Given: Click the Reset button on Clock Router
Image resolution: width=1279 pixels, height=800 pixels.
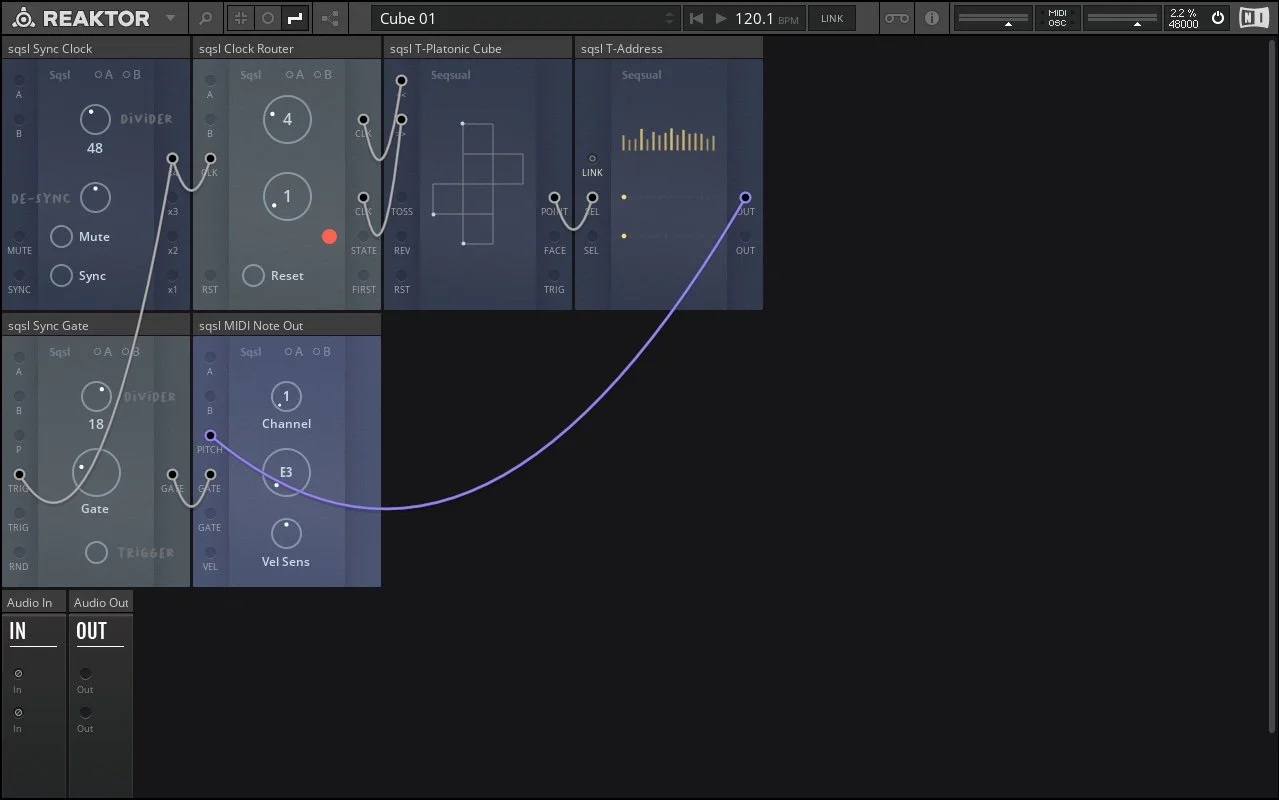Looking at the screenshot, I should pos(253,276).
